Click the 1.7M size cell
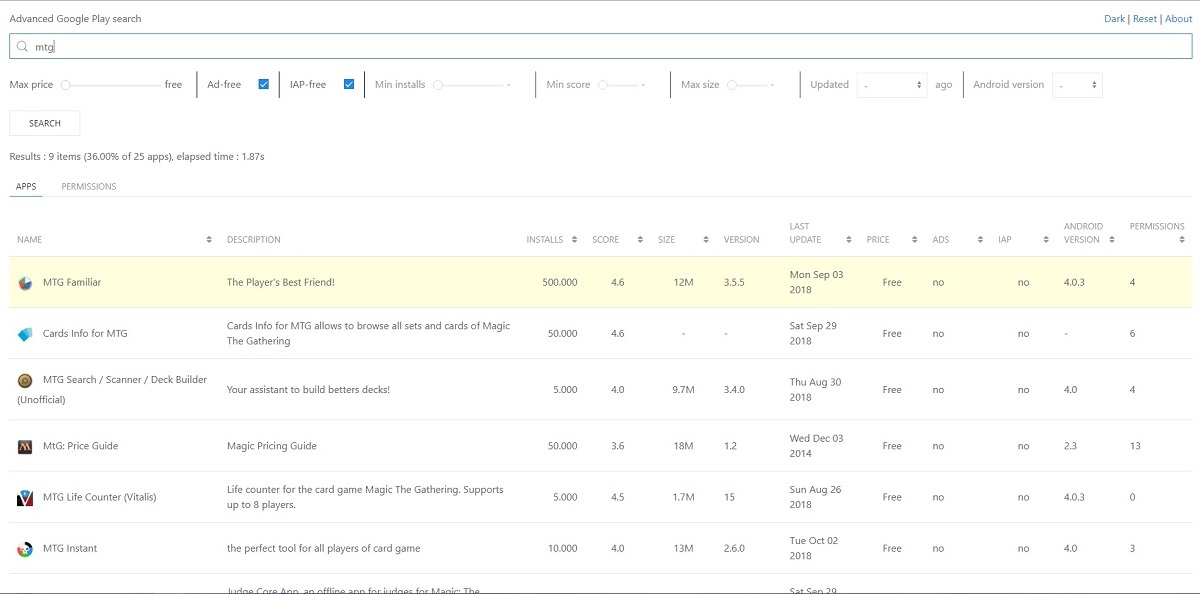The width and height of the screenshot is (1200, 594). [x=683, y=497]
